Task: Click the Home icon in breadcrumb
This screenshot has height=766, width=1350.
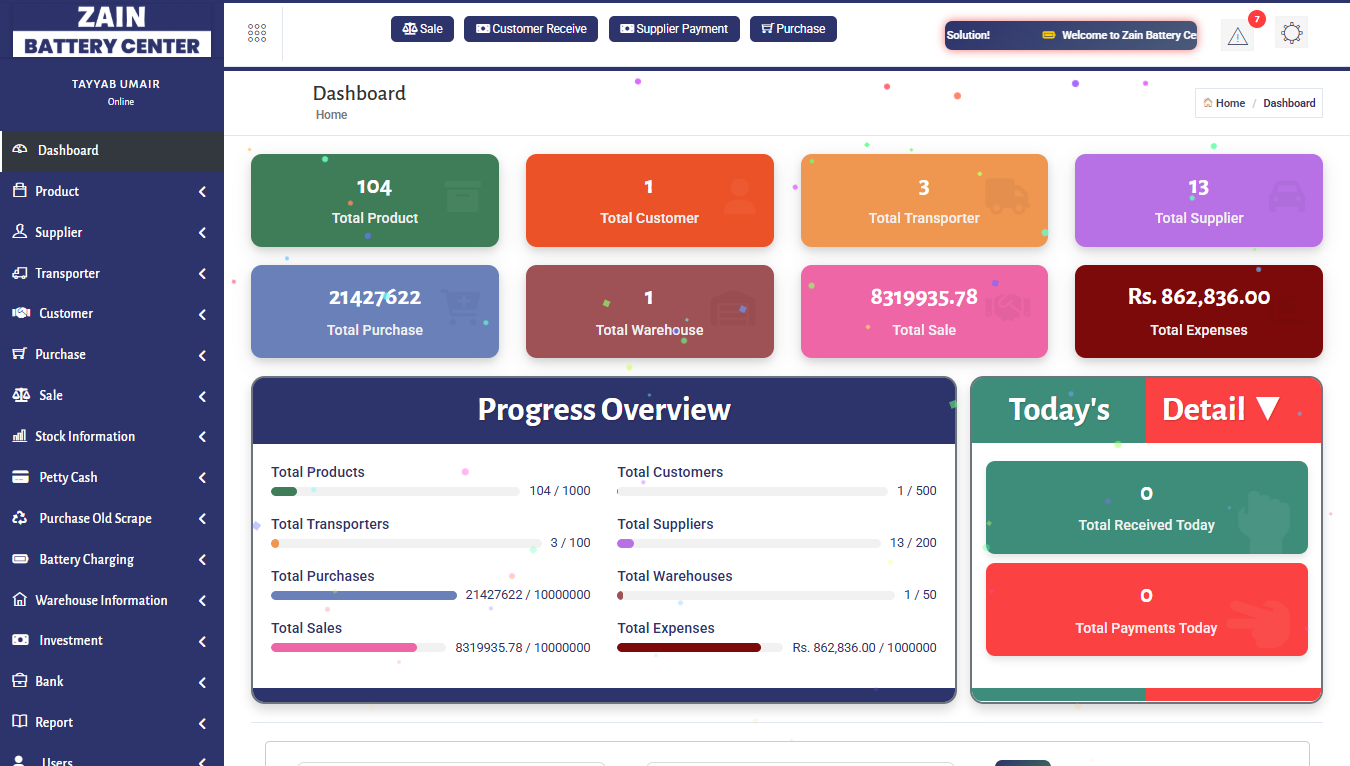Action: (x=1208, y=103)
